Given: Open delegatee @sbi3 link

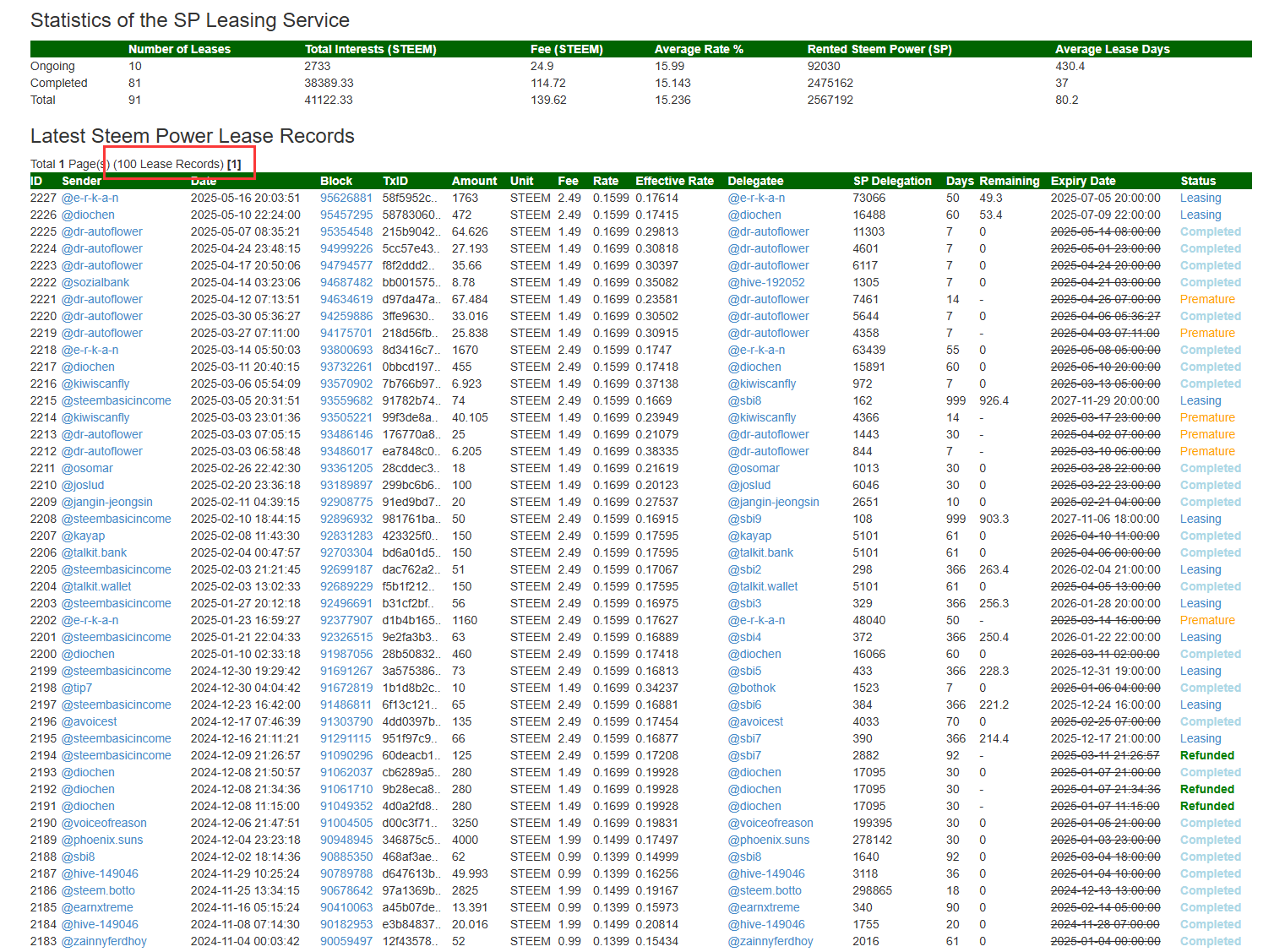Looking at the screenshot, I should (x=744, y=603).
